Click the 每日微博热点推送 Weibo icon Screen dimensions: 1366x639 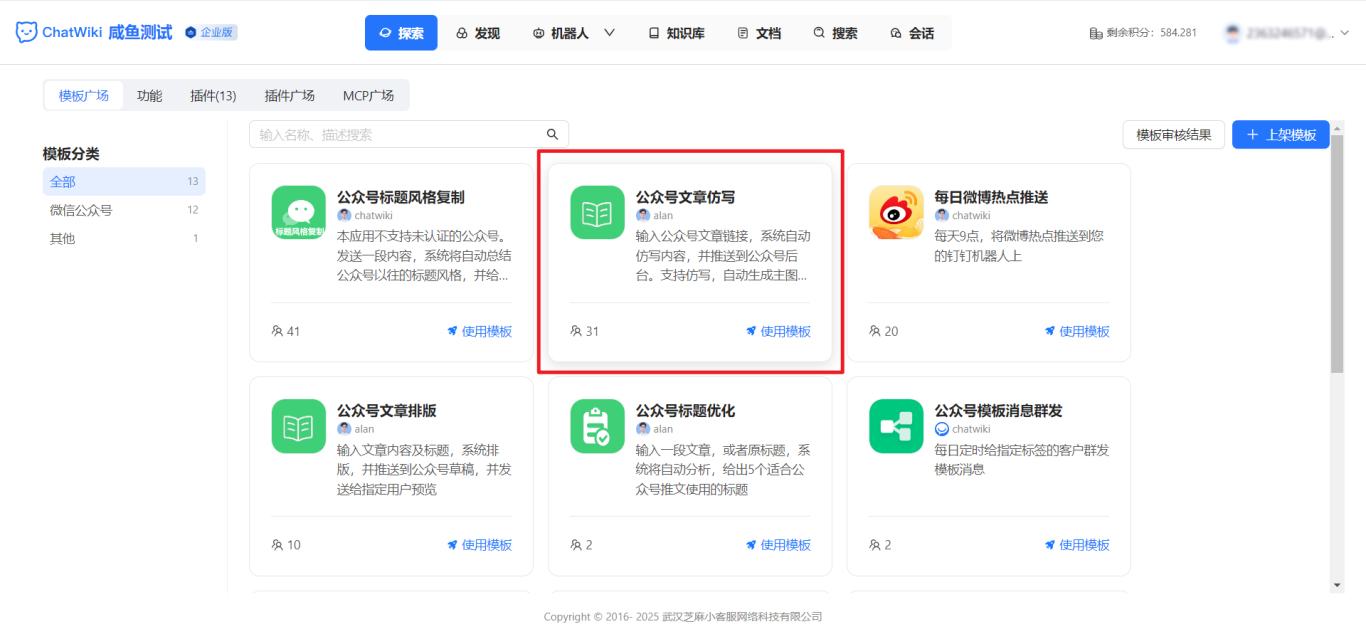[x=896, y=213]
